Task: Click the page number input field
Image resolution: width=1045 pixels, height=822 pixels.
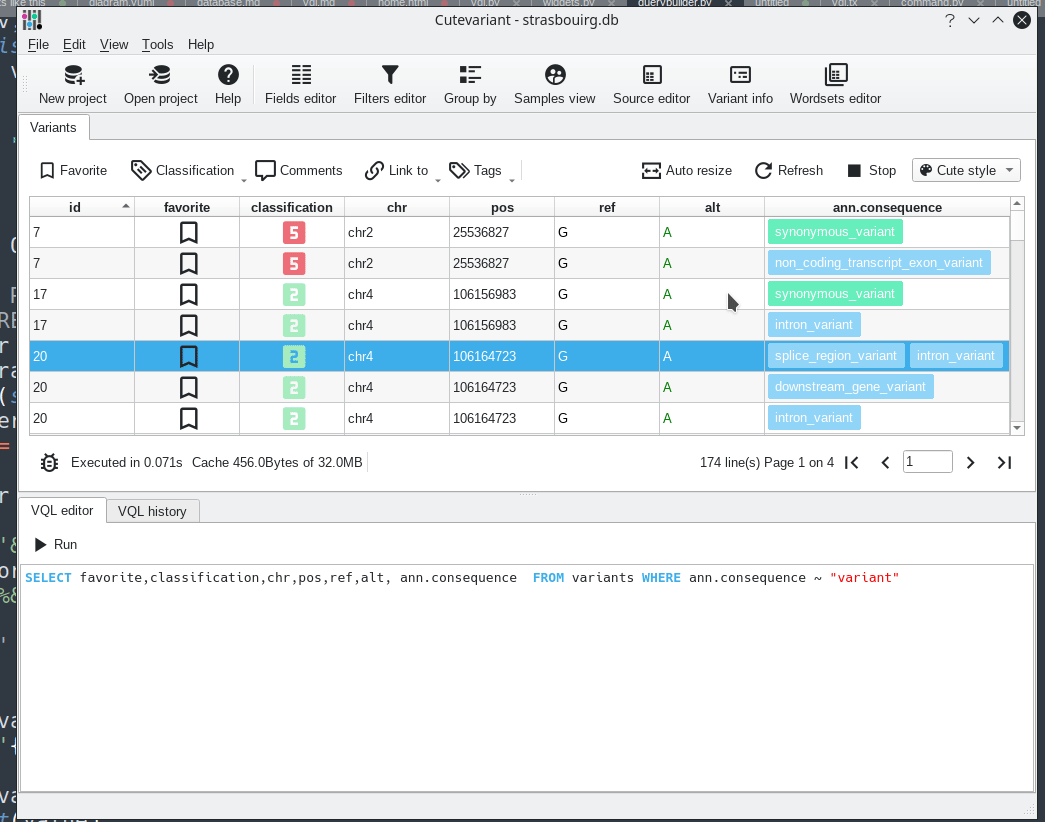Action: 927,462
